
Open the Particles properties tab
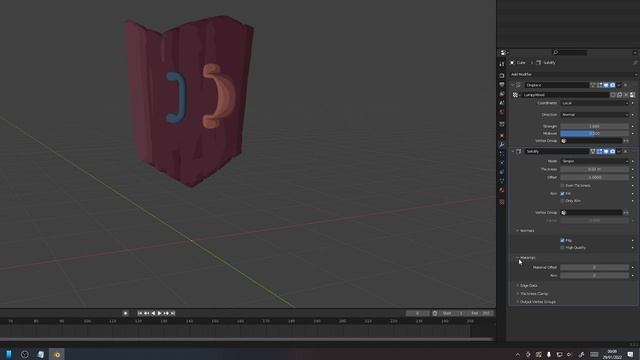502,153
